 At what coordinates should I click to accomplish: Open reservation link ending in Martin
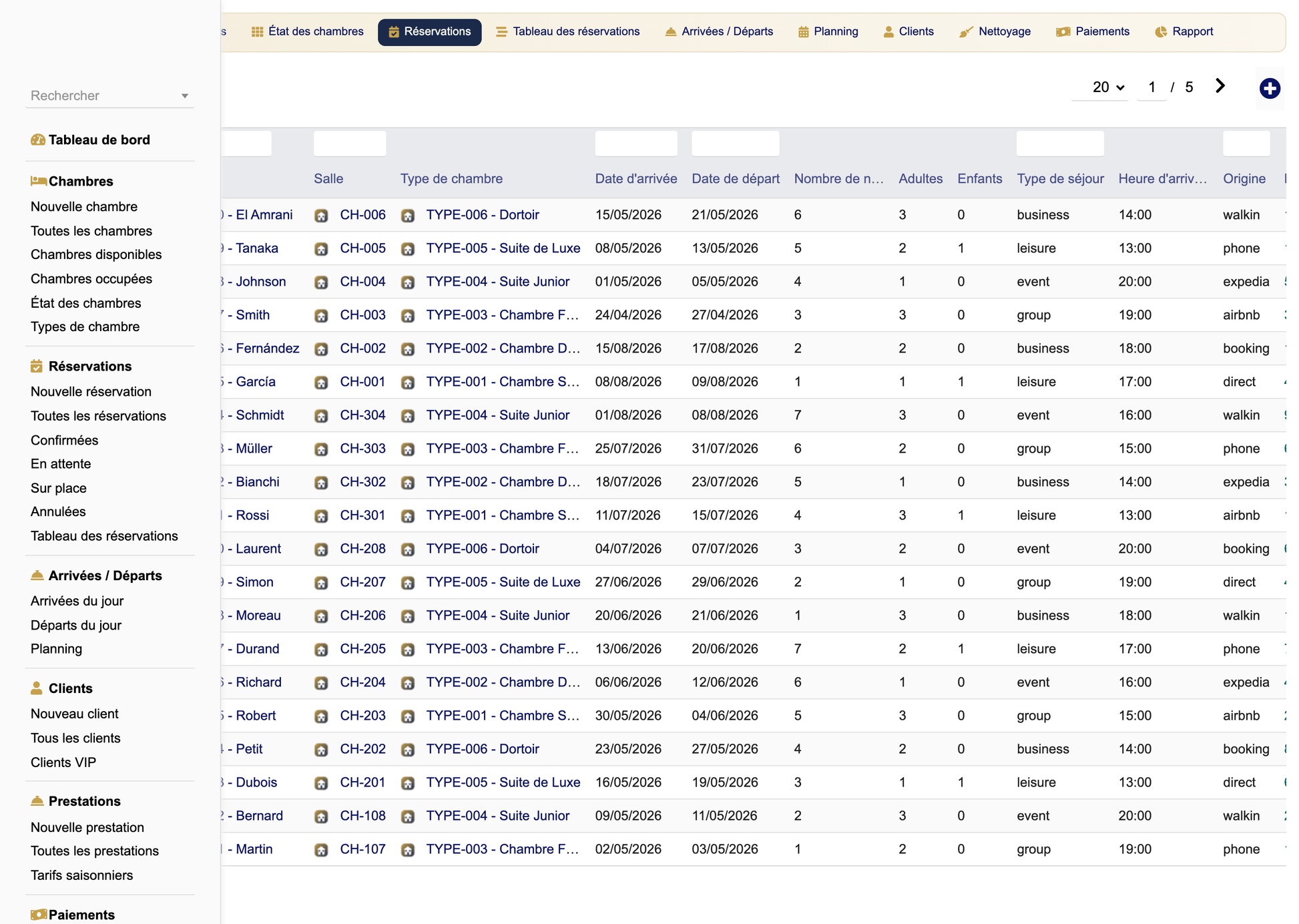point(248,849)
